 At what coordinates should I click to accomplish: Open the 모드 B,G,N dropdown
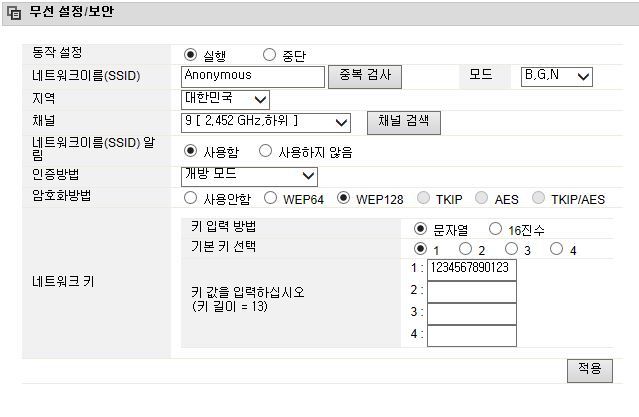557,76
